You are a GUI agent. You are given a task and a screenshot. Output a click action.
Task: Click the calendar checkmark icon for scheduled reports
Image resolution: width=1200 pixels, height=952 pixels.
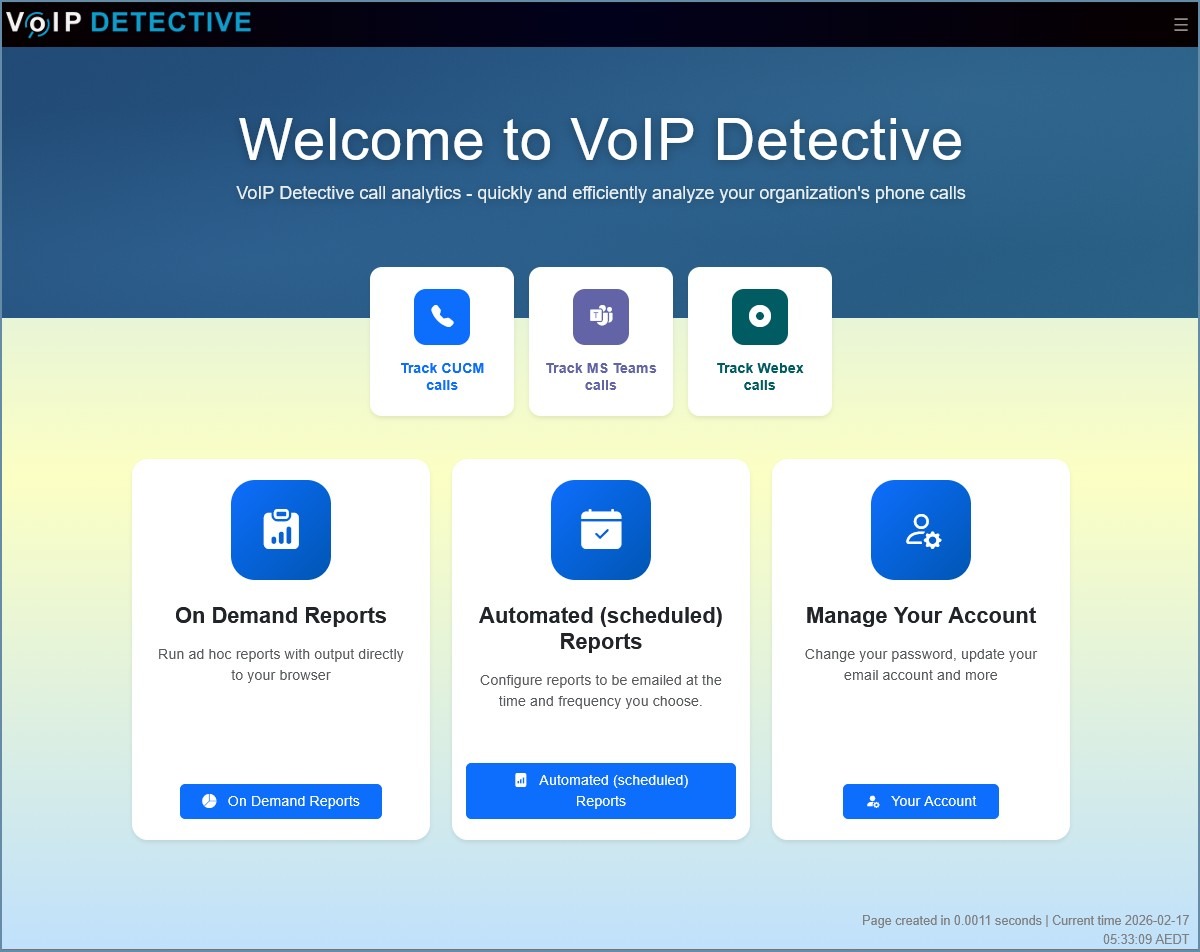pyautogui.click(x=600, y=530)
